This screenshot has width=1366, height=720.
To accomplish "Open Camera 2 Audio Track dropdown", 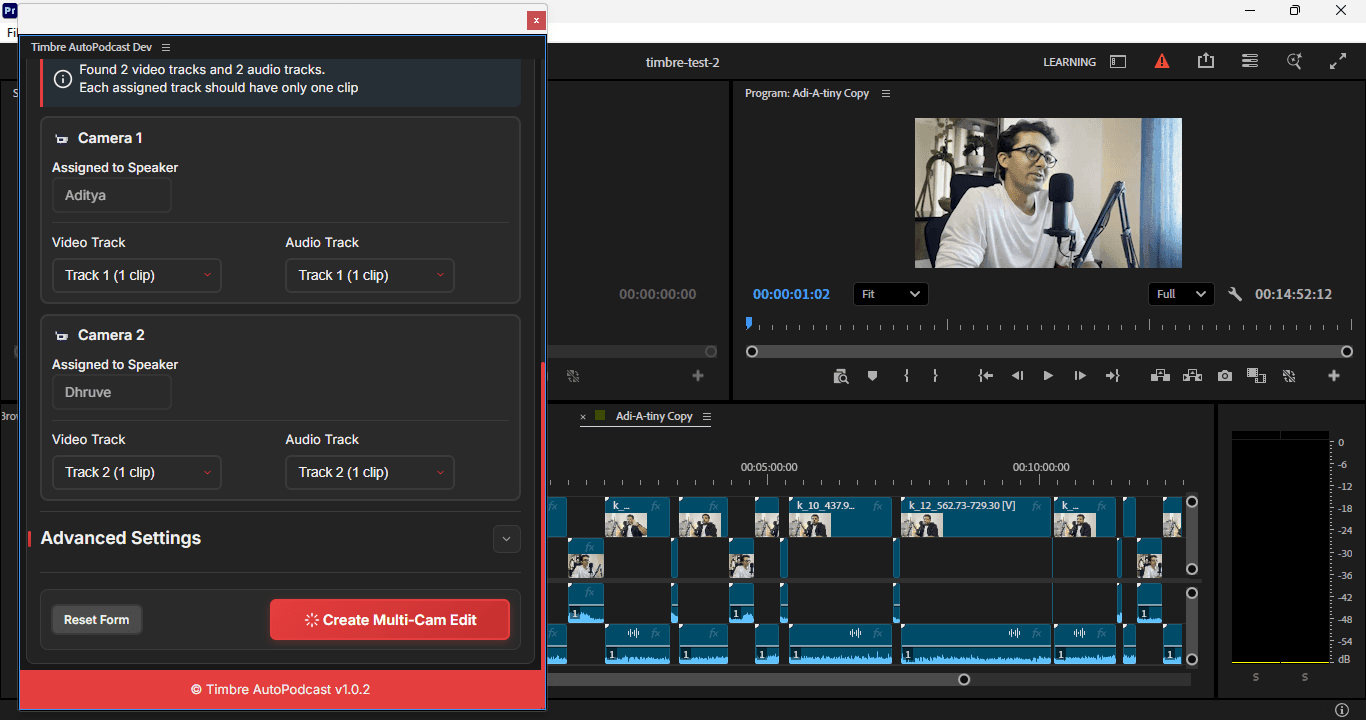I will tap(369, 472).
